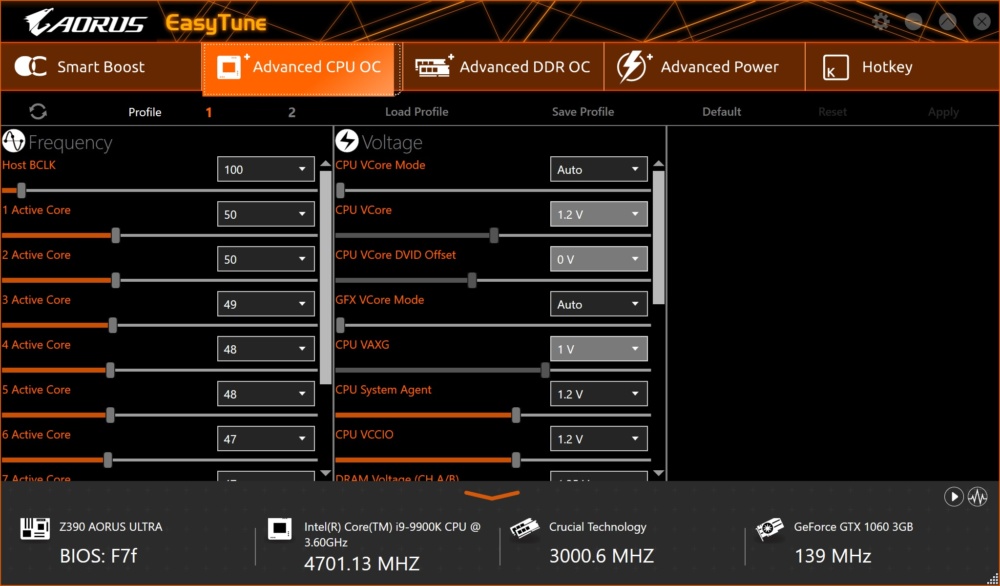Click the Smart Boost tab icon
This screenshot has width=1000, height=586.
click(31, 66)
